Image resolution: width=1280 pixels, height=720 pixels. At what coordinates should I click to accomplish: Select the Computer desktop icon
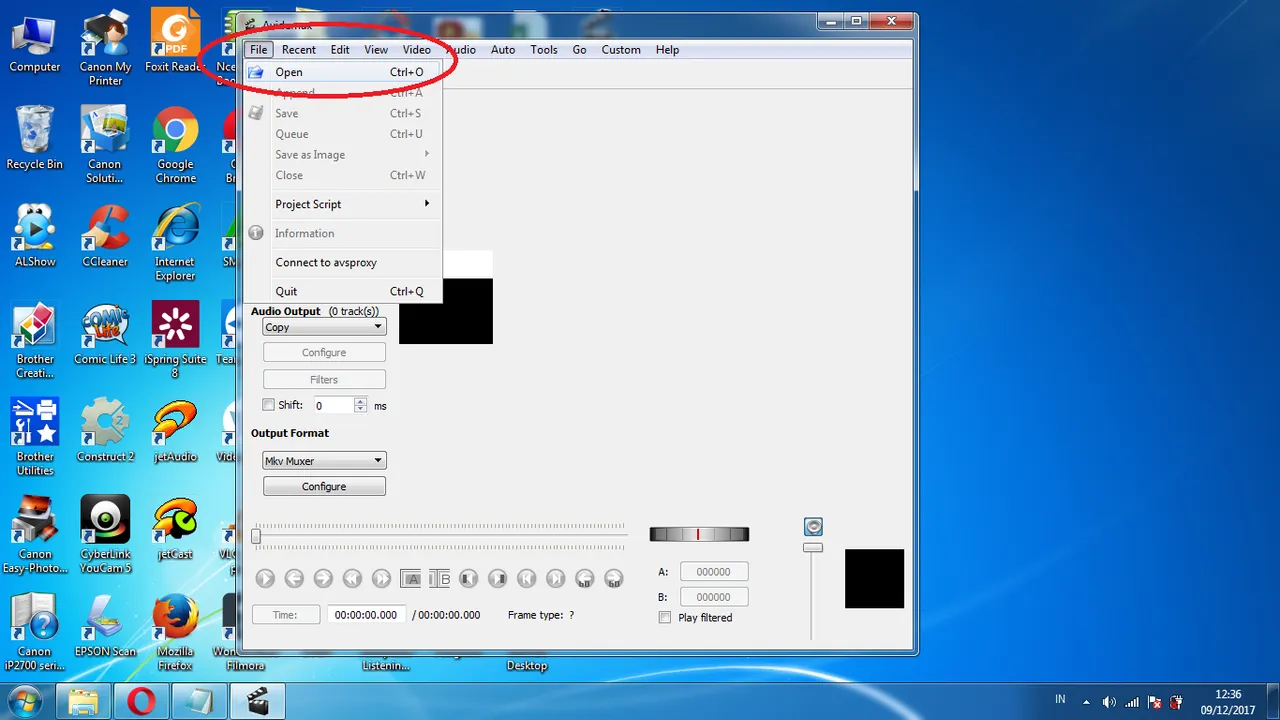35,43
